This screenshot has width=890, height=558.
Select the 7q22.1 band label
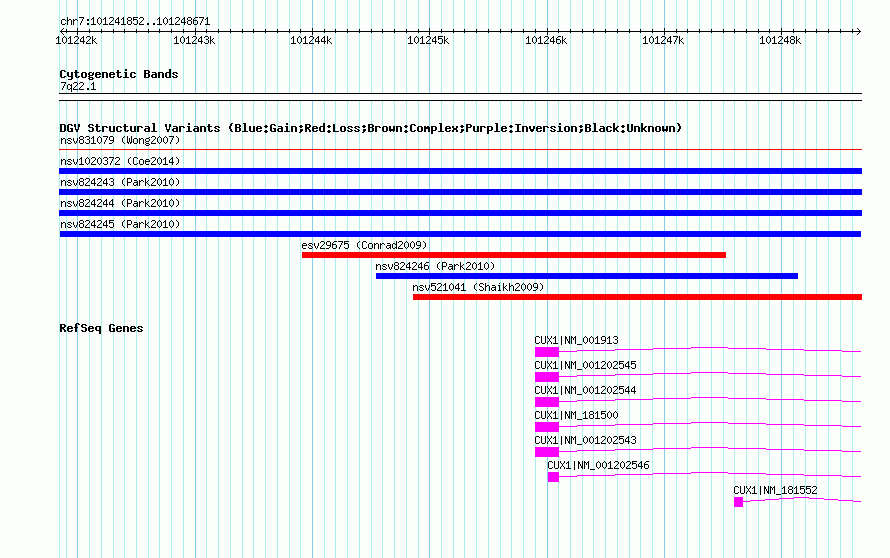78,87
